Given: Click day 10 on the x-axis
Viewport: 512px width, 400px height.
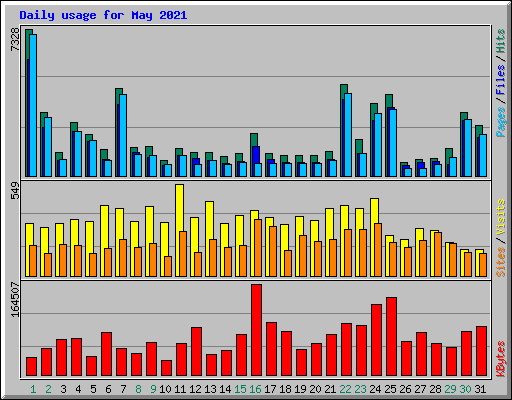Looking at the screenshot, I should pos(165,389).
